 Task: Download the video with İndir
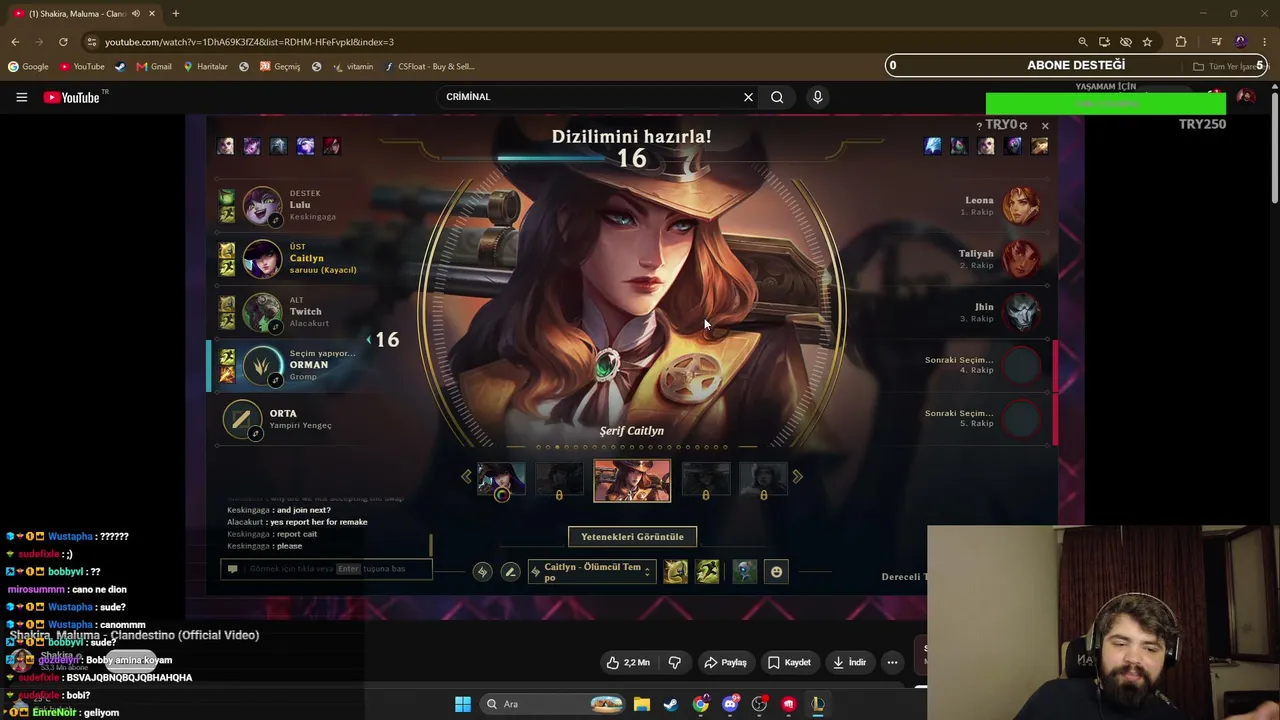pyautogui.click(x=849, y=662)
